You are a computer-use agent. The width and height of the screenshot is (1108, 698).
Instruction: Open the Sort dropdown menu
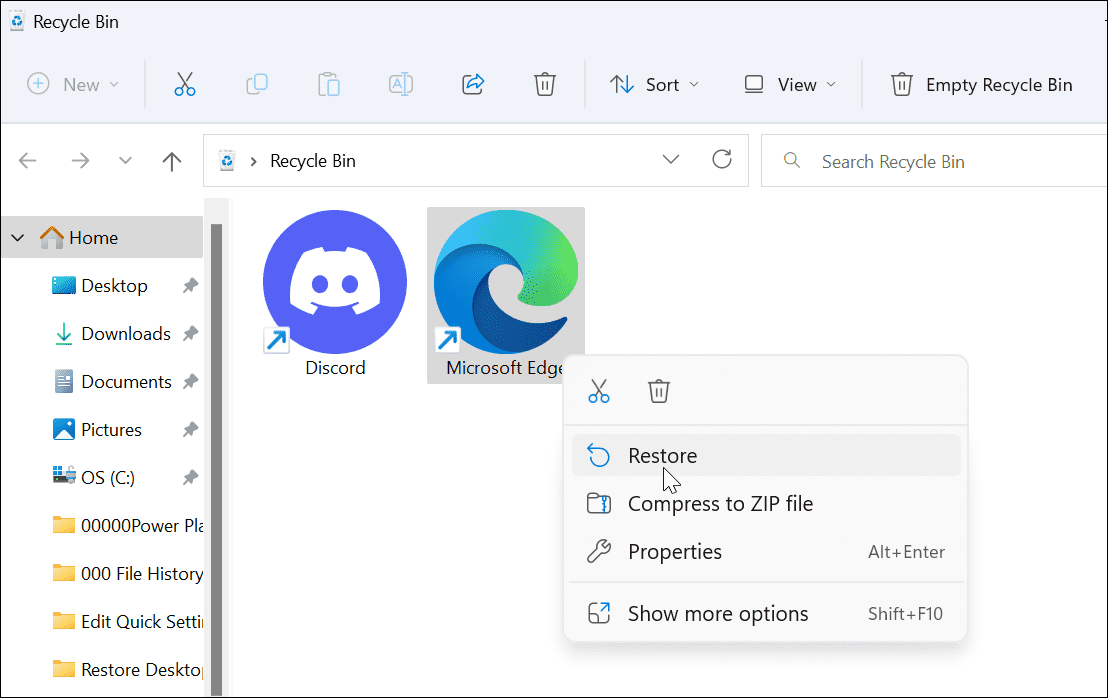[655, 85]
